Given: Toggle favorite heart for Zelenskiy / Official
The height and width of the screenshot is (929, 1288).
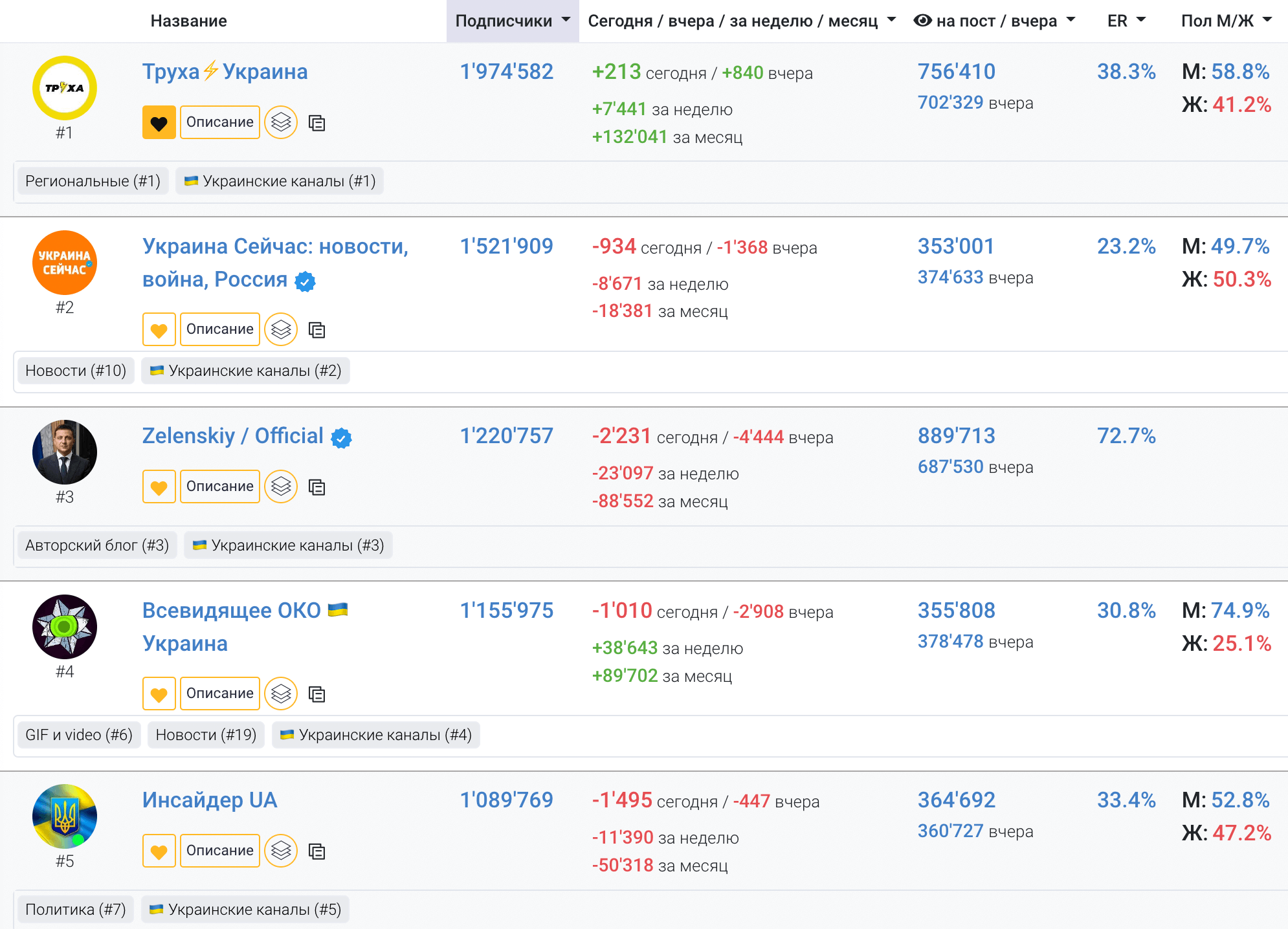Looking at the screenshot, I should [159, 486].
